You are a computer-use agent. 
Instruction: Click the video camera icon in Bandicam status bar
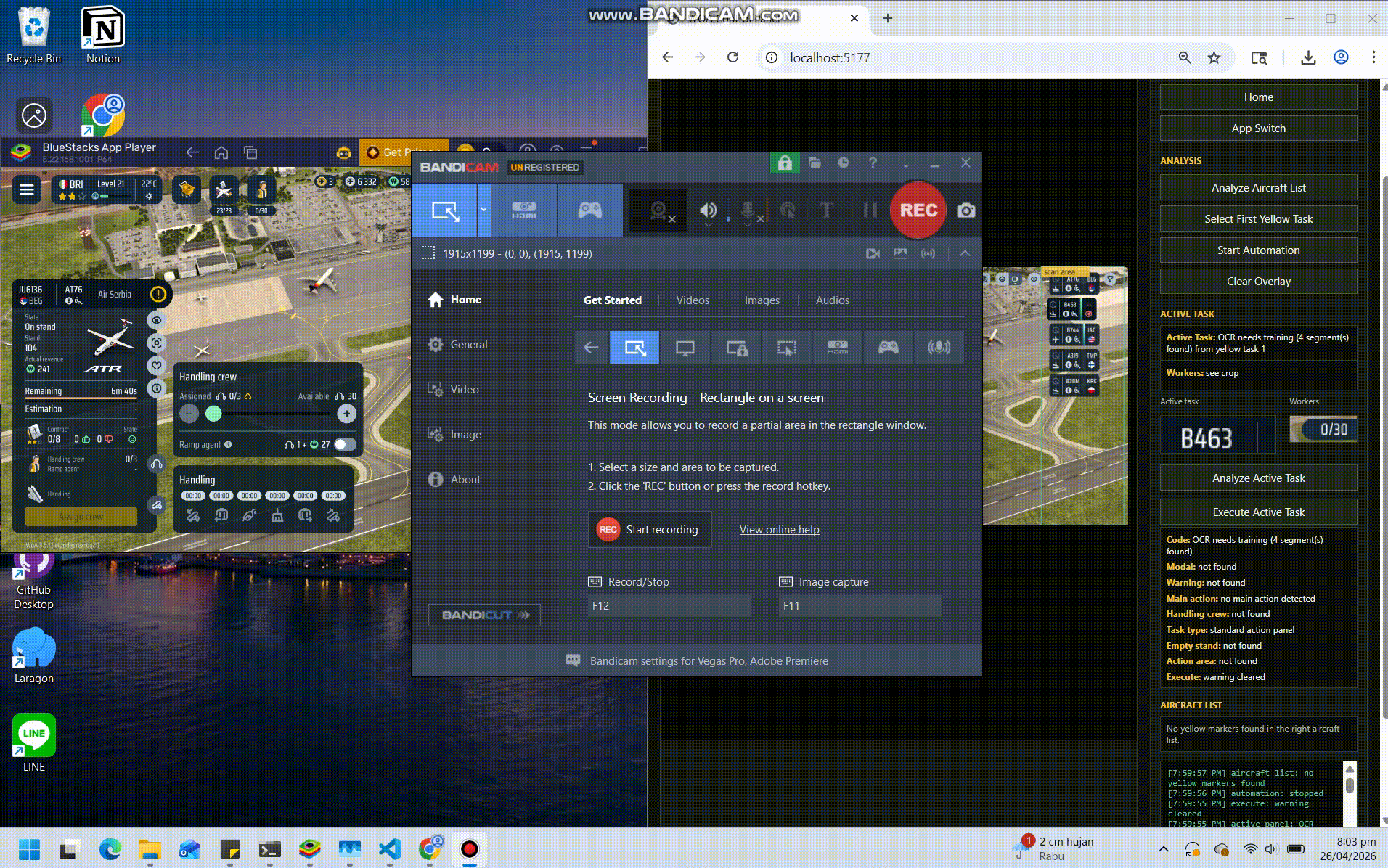click(x=873, y=253)
